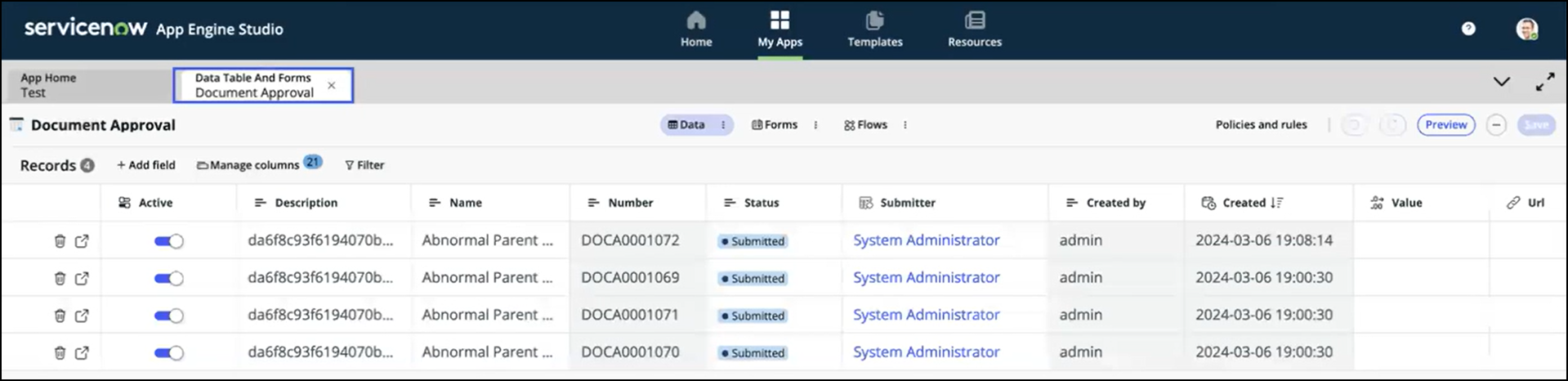Delete record DOCA0001072 using trash icon
This screenshot has height=381, width=1568.
60,241
